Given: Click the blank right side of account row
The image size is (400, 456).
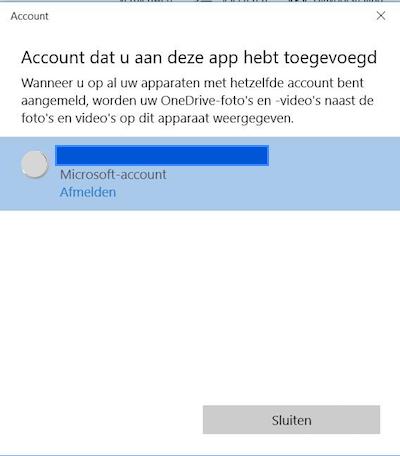Looking at the screenshot, I should [x=333, y=173].
